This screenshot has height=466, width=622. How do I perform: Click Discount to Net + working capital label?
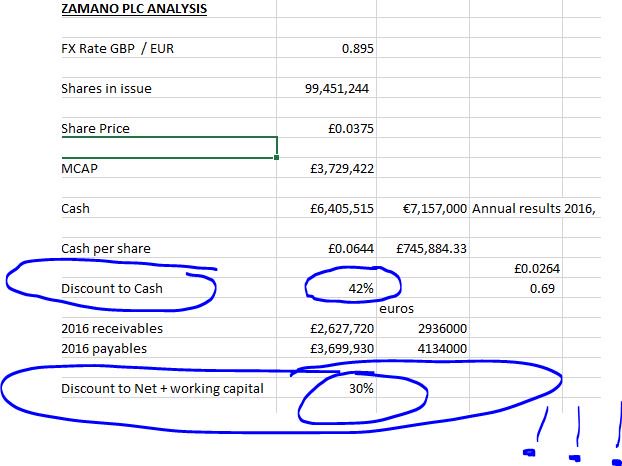(162, 388)
